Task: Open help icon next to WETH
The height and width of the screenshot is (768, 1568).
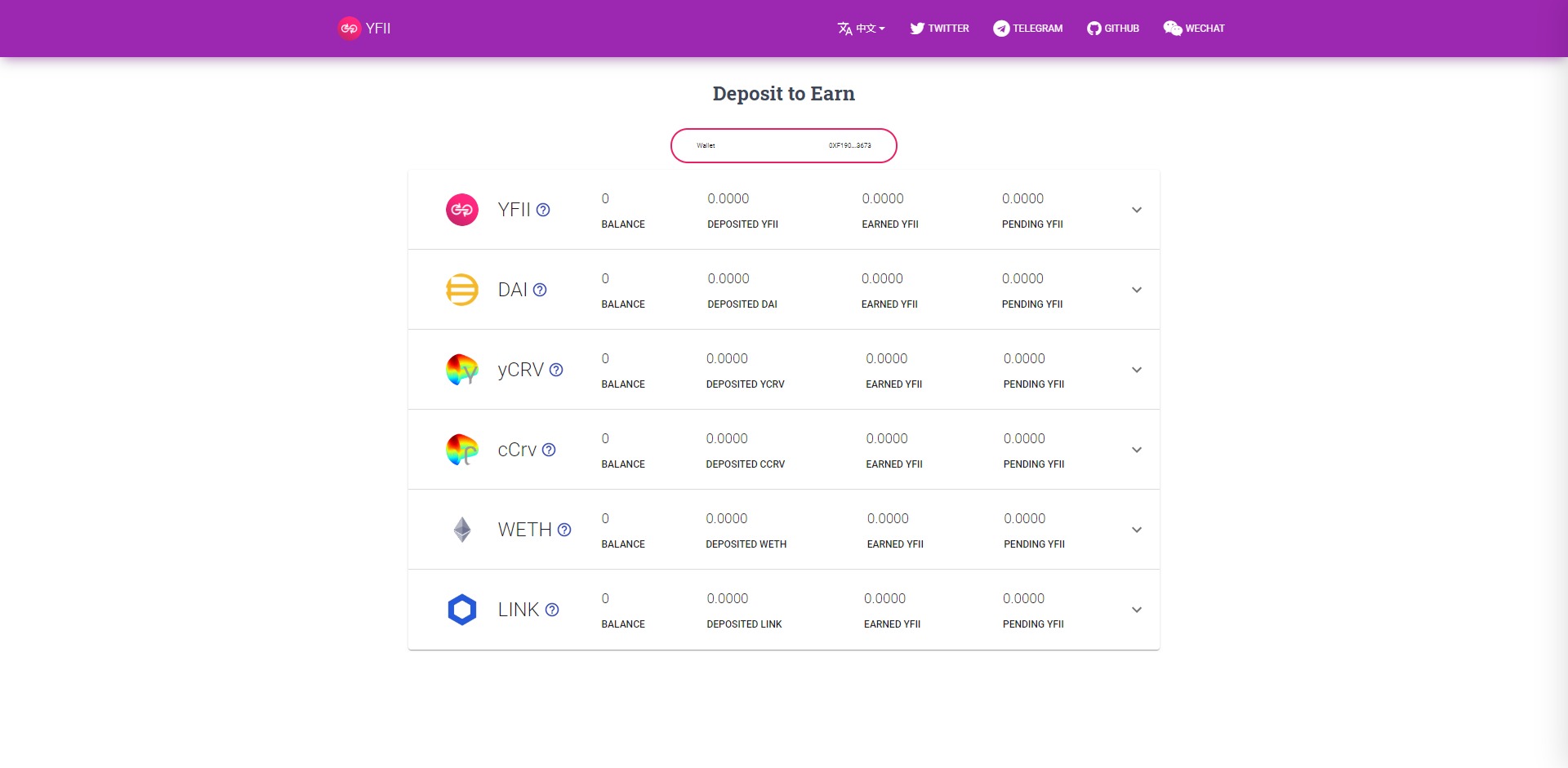Action: point(564,530)
